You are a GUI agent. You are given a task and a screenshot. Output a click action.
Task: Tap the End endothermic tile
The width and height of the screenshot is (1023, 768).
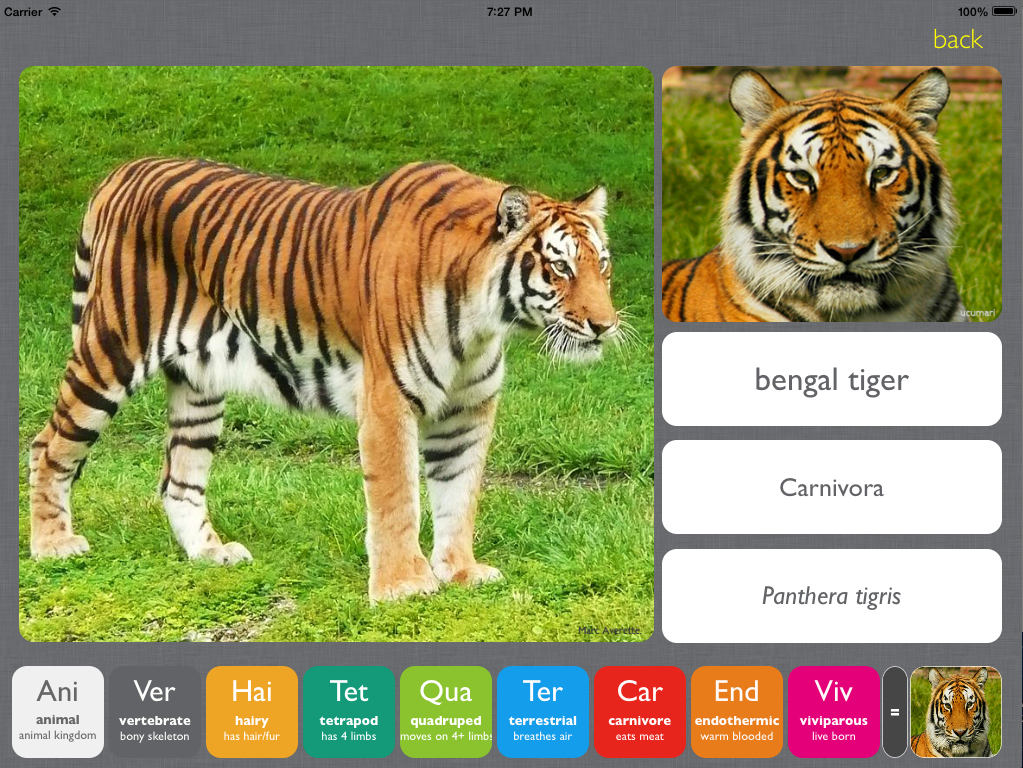736,711
